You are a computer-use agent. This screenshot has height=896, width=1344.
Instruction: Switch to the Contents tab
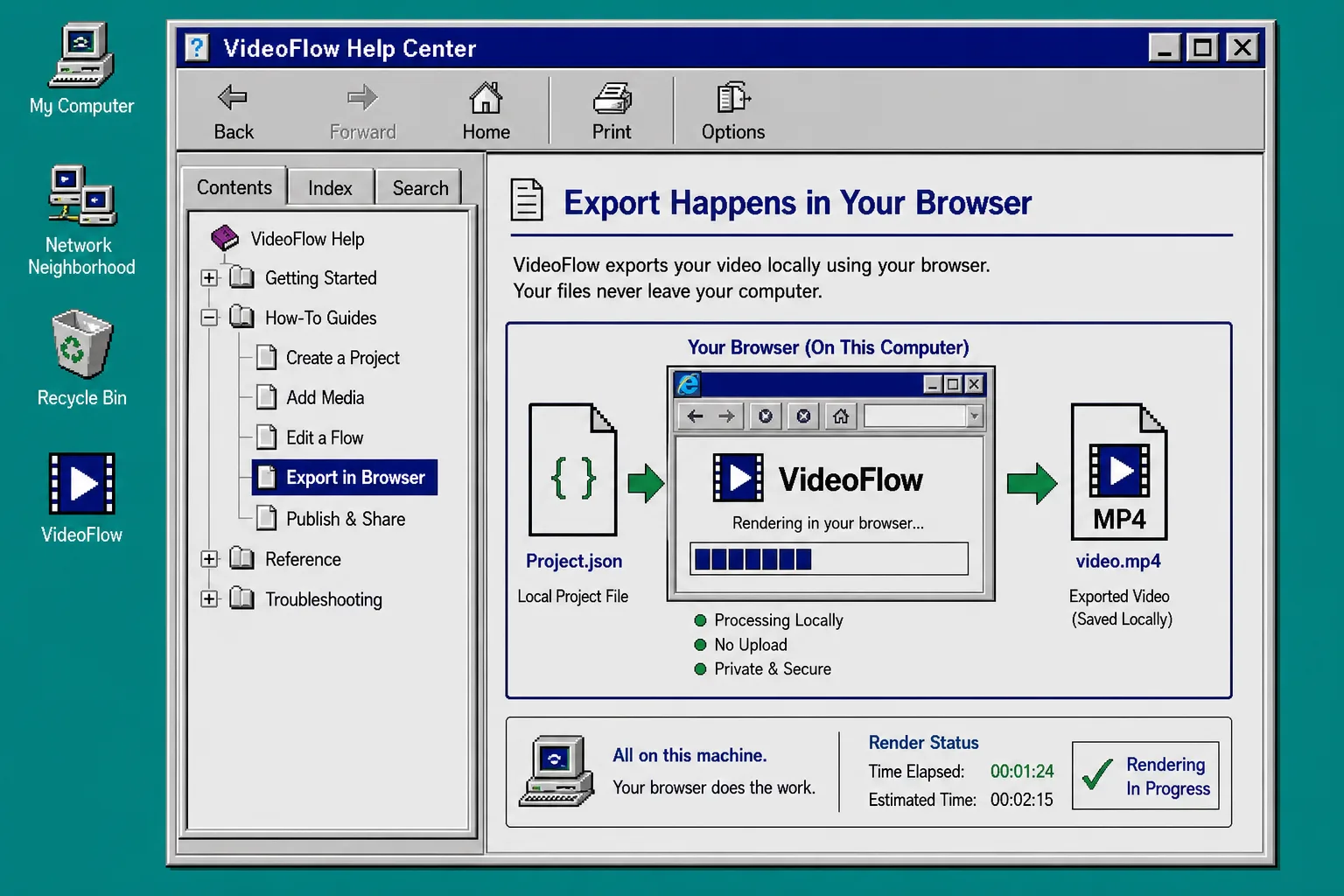234,186
